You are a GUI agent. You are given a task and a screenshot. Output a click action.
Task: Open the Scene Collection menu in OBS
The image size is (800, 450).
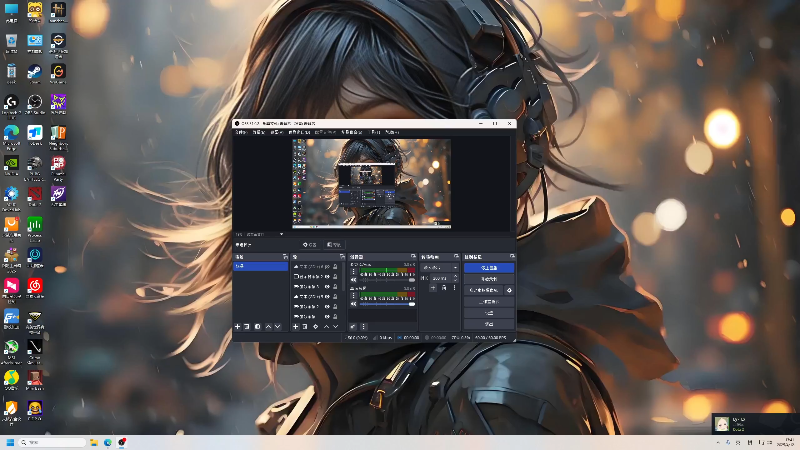click(352, 132)
